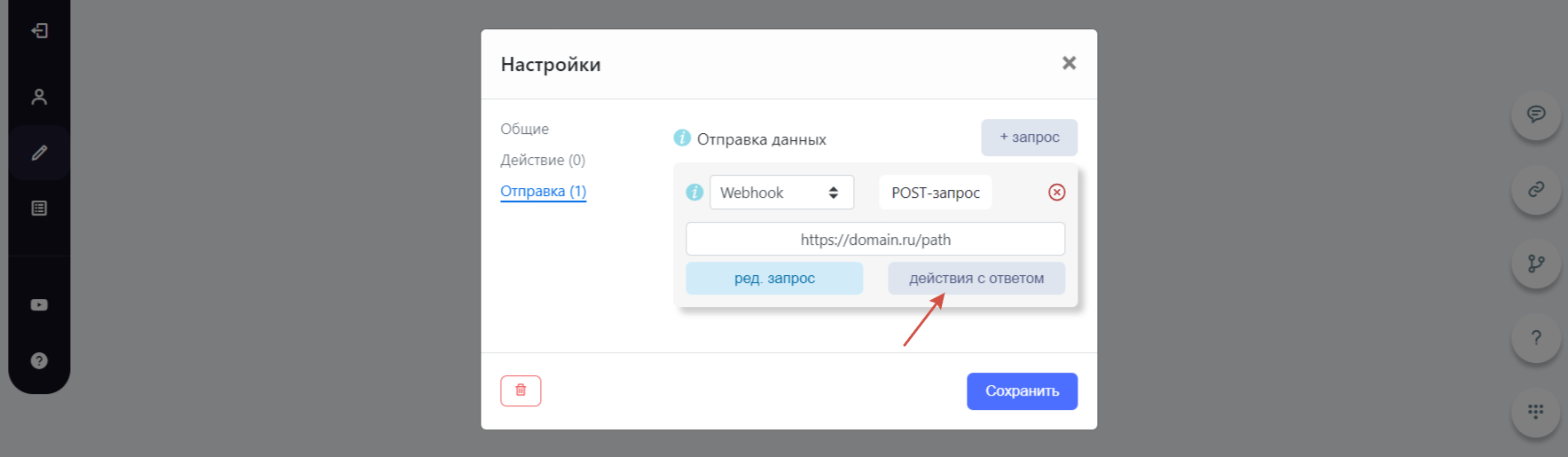This screenshot has width=1568, height=457.
Task: Click the exit/logout icon in left sidebar
Action: coord(39,31)
